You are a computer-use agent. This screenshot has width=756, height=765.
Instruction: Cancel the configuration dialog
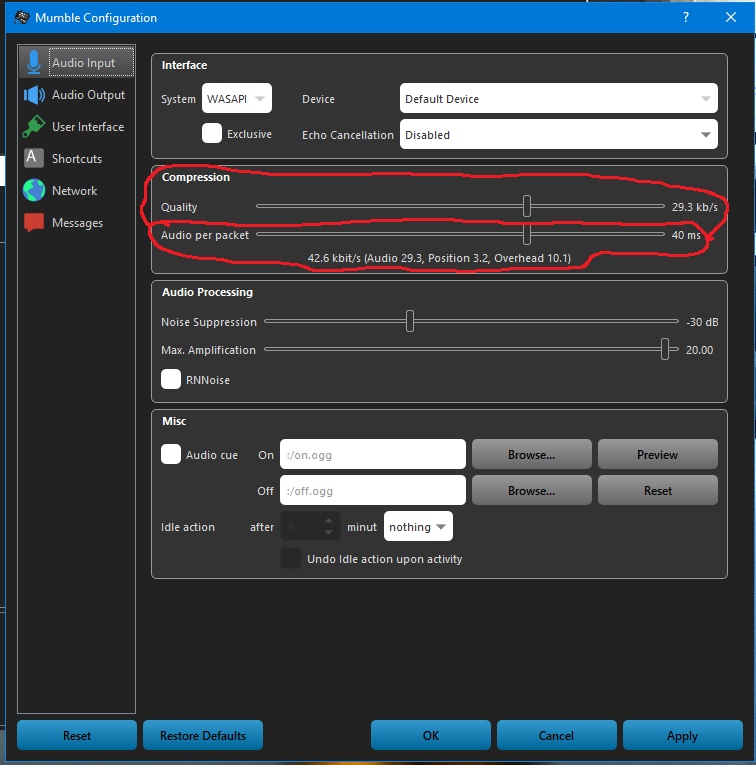557,735
